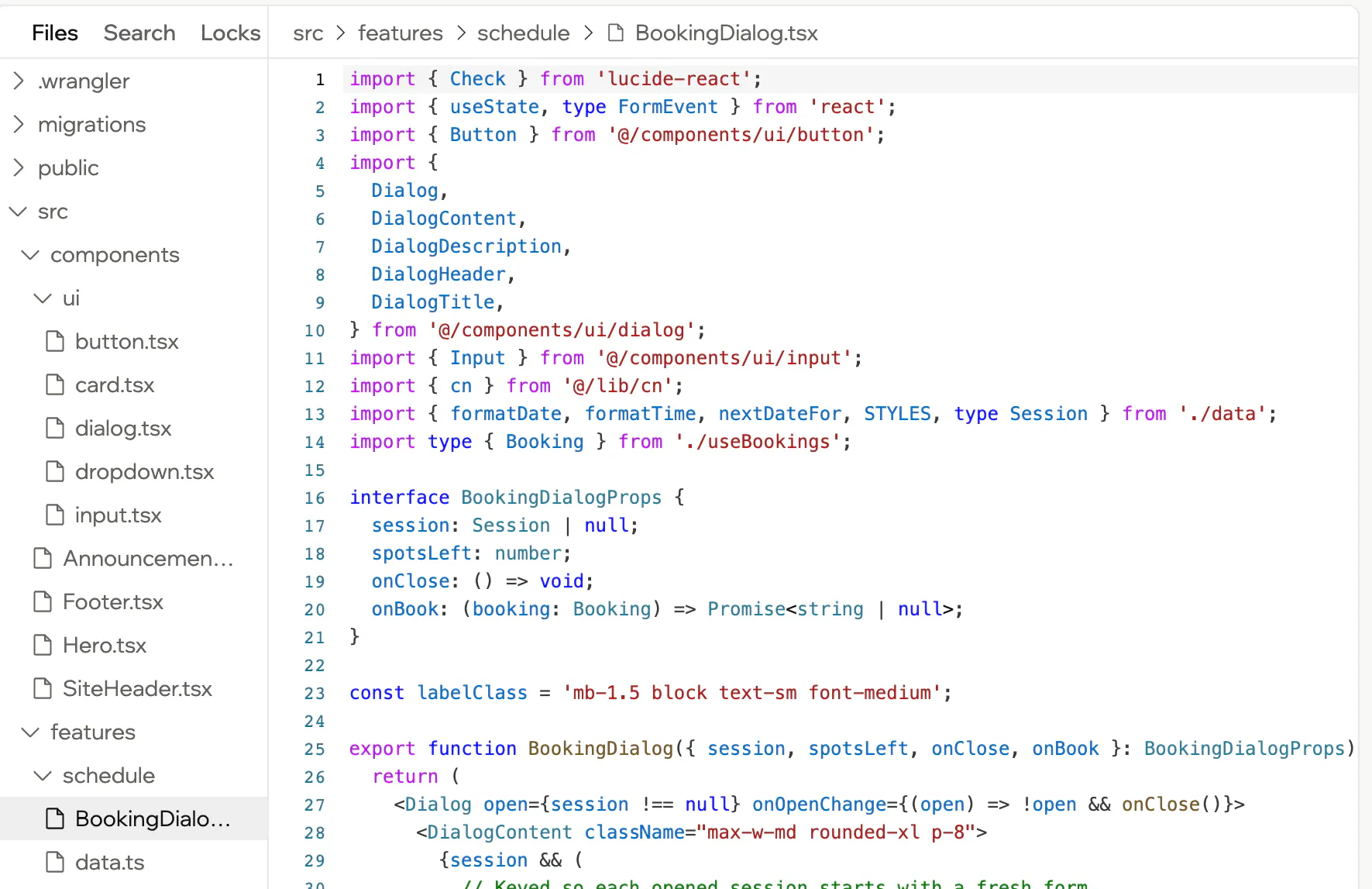This screenshot has width=1372, height=889.
Task: Click the file icon beside dialog.tsx
Action: [55, 428]
